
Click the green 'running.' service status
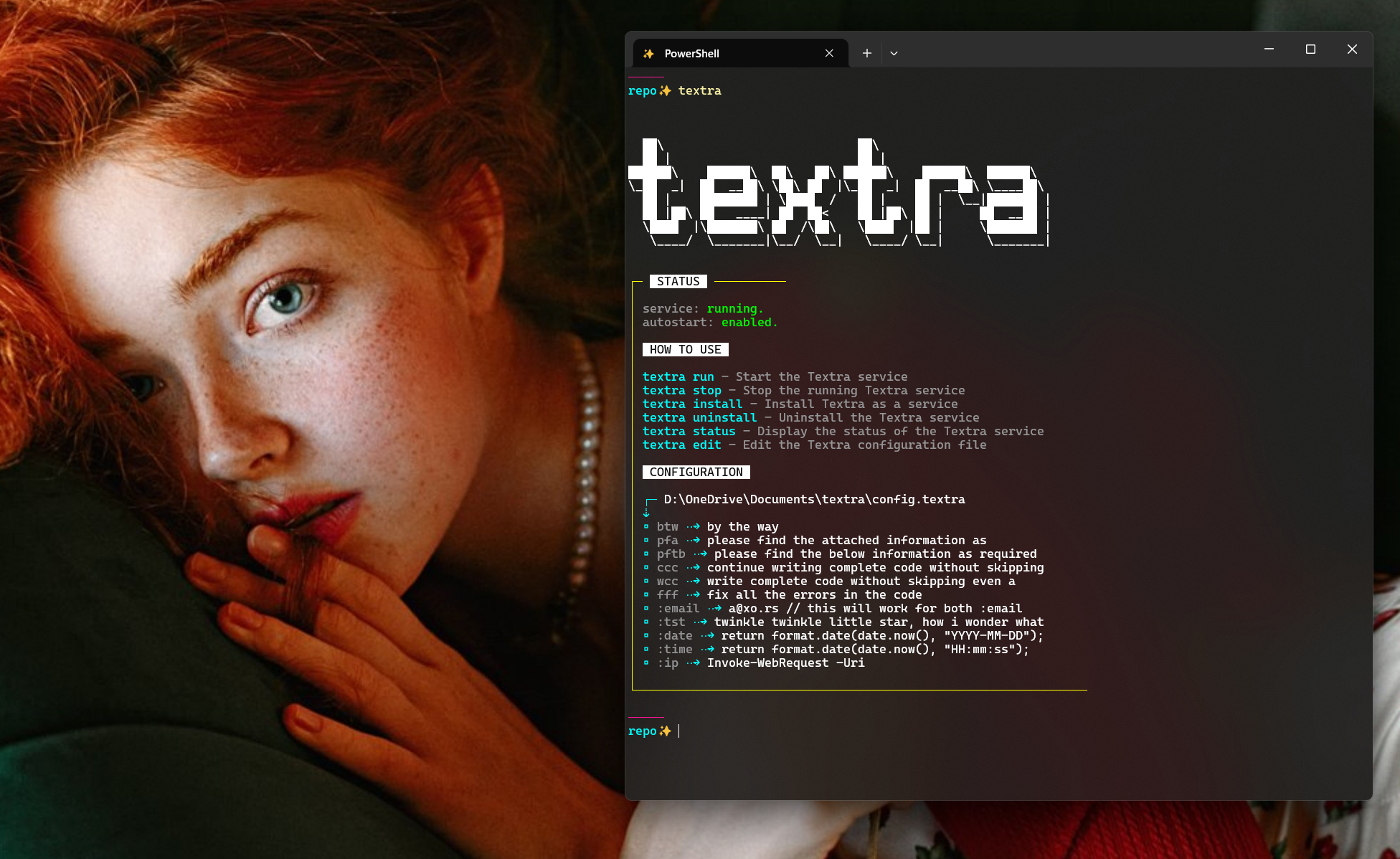(x=735, y=308)
